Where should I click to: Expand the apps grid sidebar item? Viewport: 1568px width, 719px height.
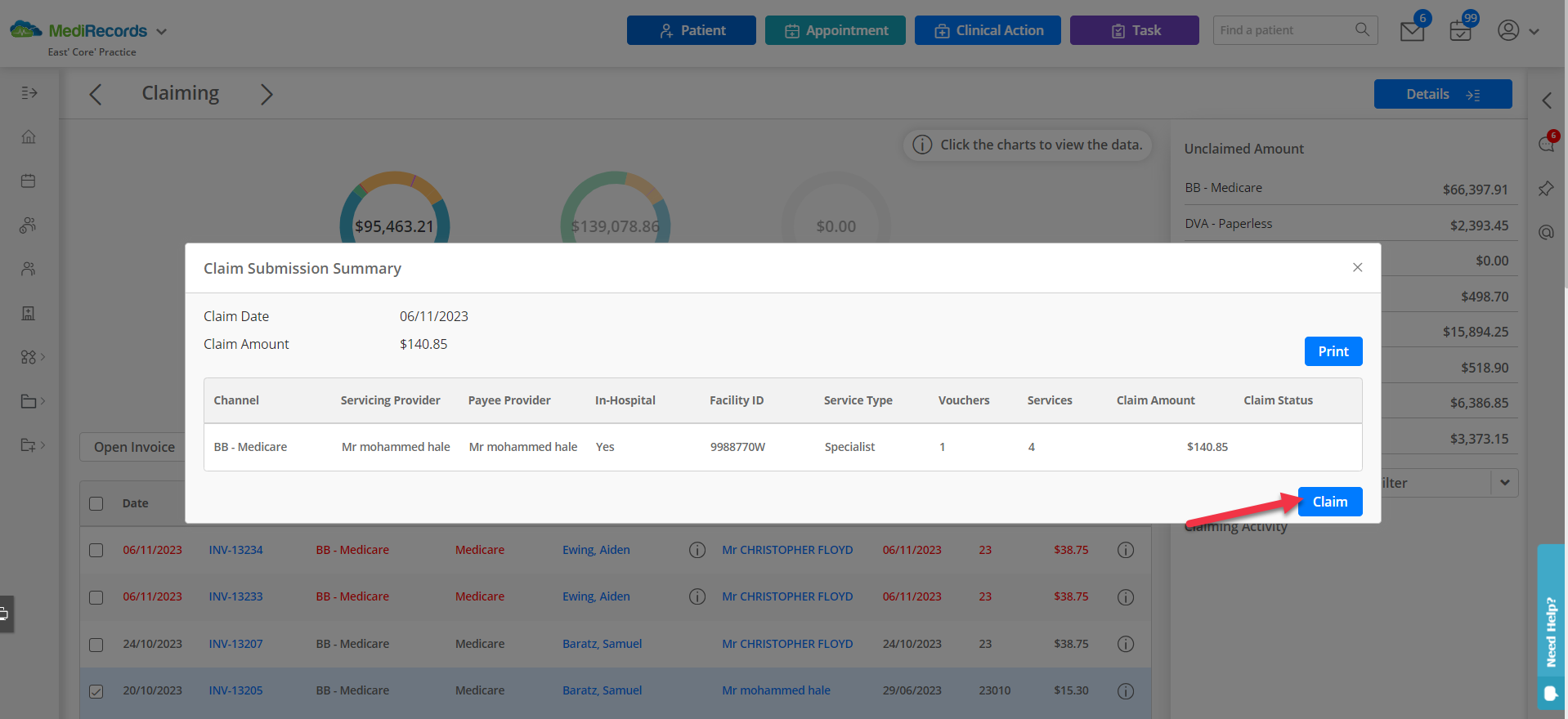(x=32, y=357)
